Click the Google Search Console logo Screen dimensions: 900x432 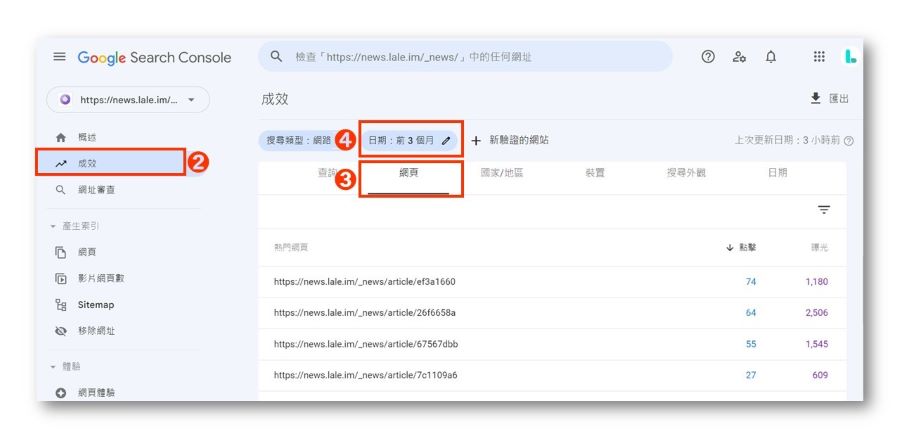point(154,57)
